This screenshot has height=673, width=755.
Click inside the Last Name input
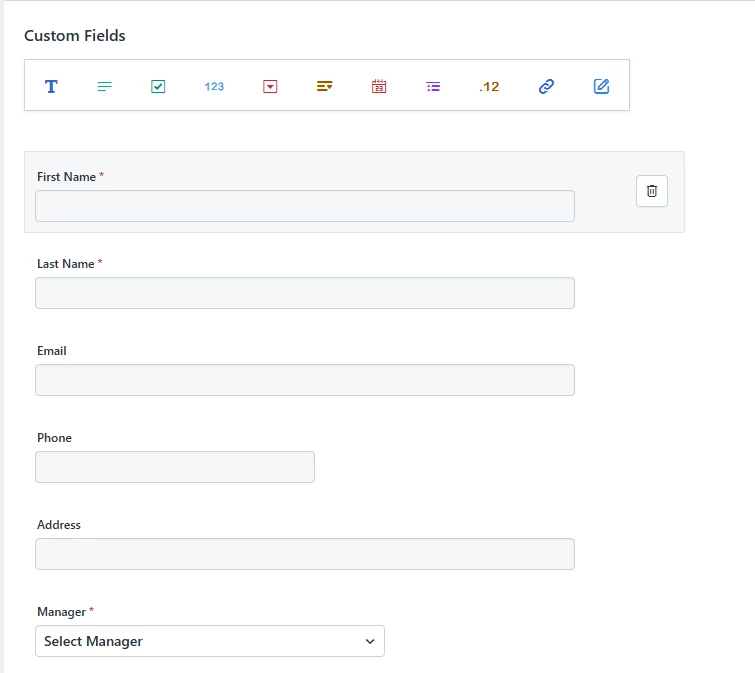[305, 293]
